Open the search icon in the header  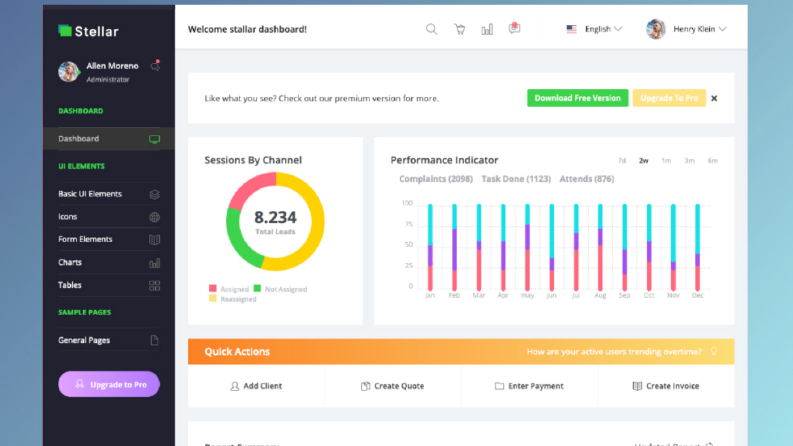[x=431, y=29]
